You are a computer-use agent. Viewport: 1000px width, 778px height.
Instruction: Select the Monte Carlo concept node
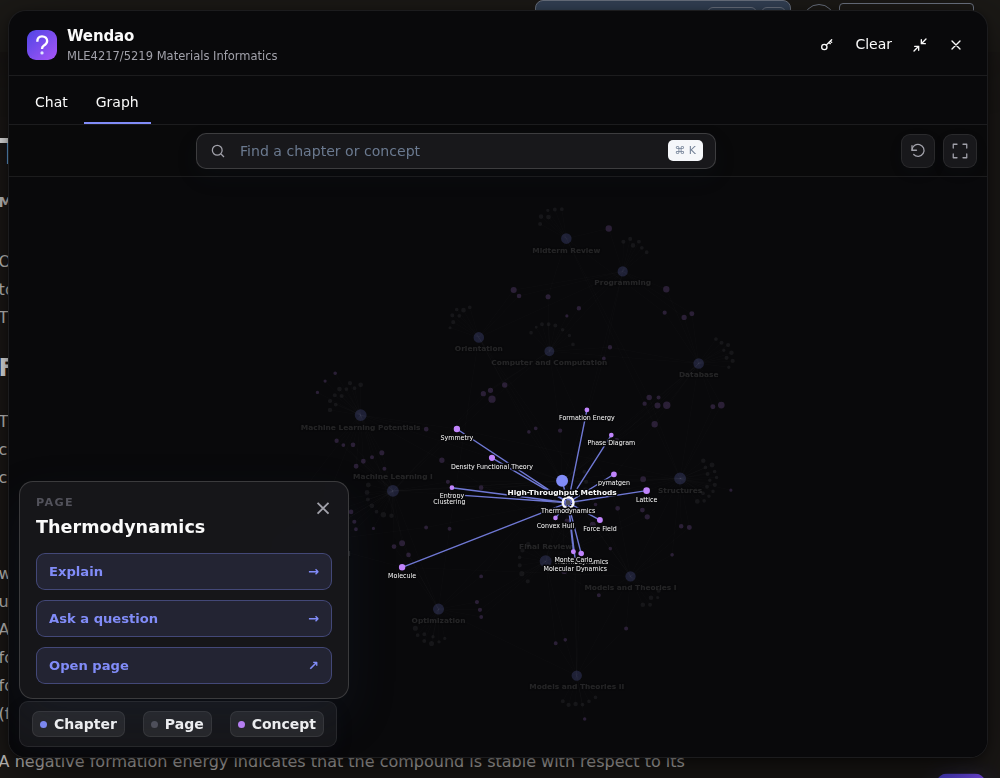pos(573,552)
